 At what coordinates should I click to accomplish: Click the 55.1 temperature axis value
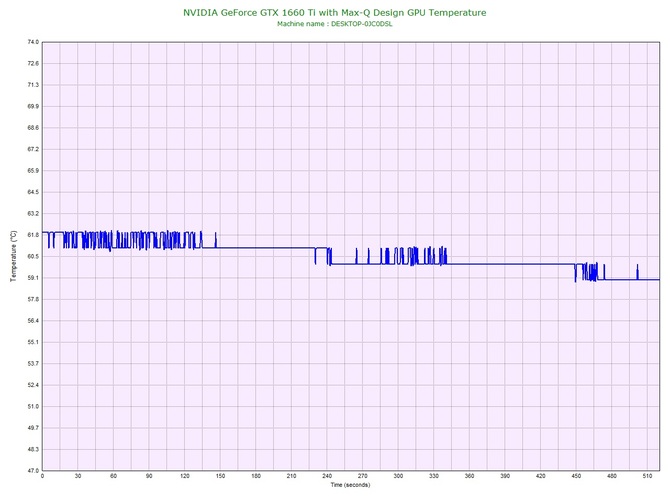pos(33,342)
